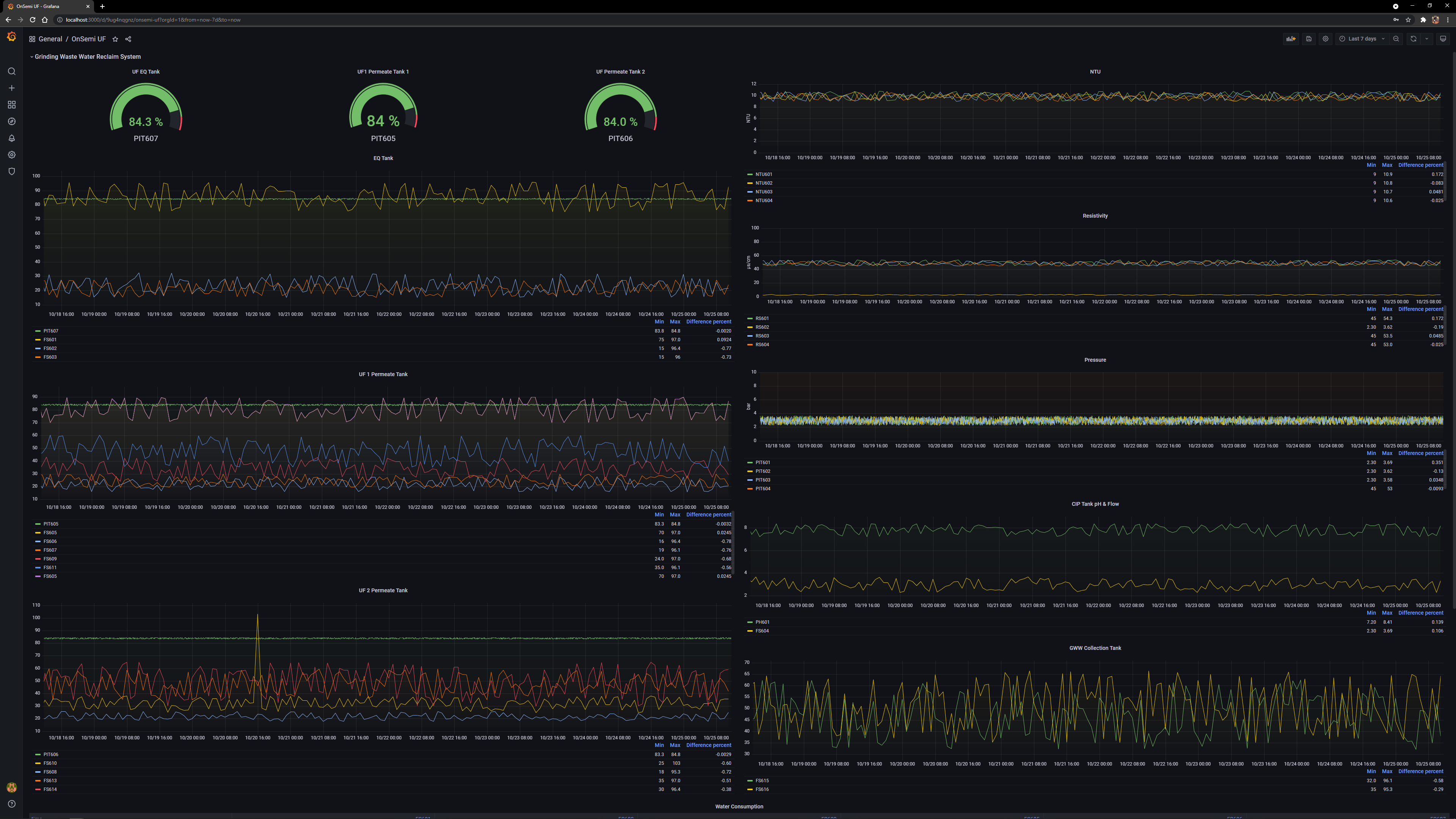This screenshot has height=819, width=1456.
Task: Go to General folder breadcrumb
Action: [x=50, y=39]
